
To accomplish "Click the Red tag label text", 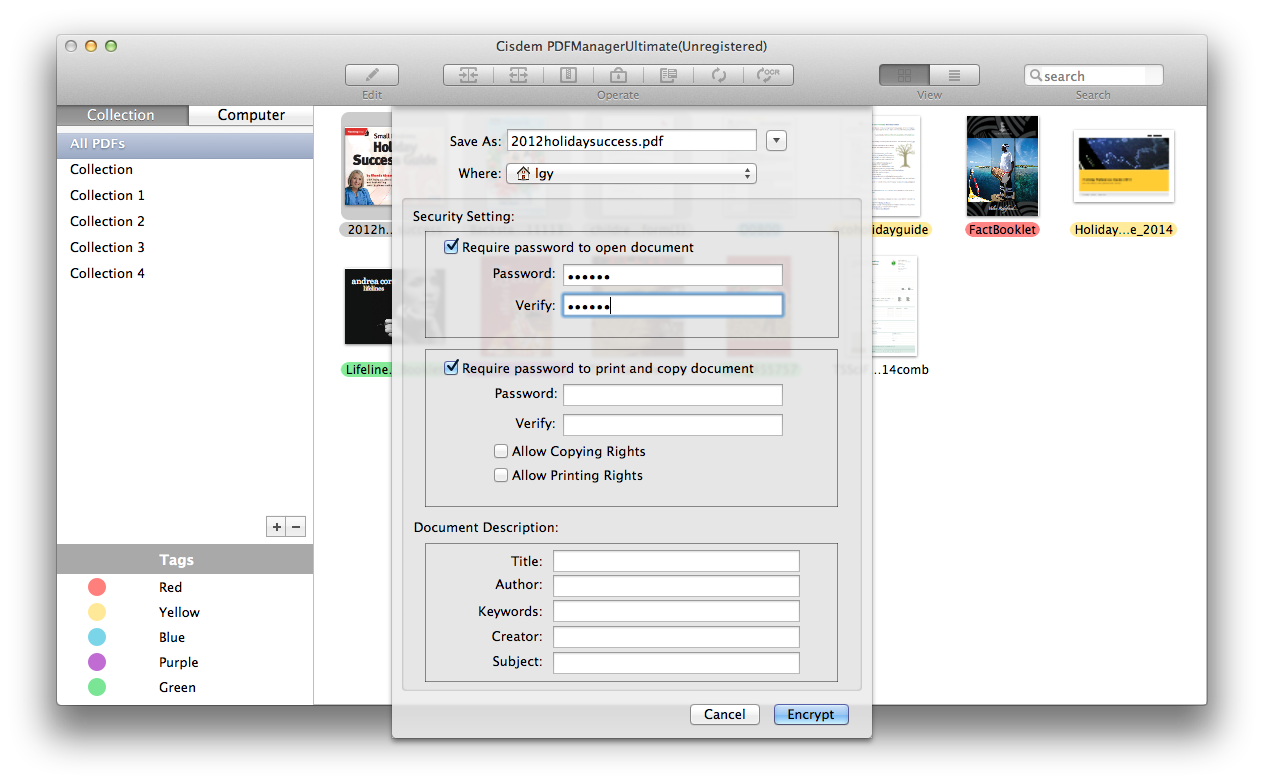I will tap(170, 587).
